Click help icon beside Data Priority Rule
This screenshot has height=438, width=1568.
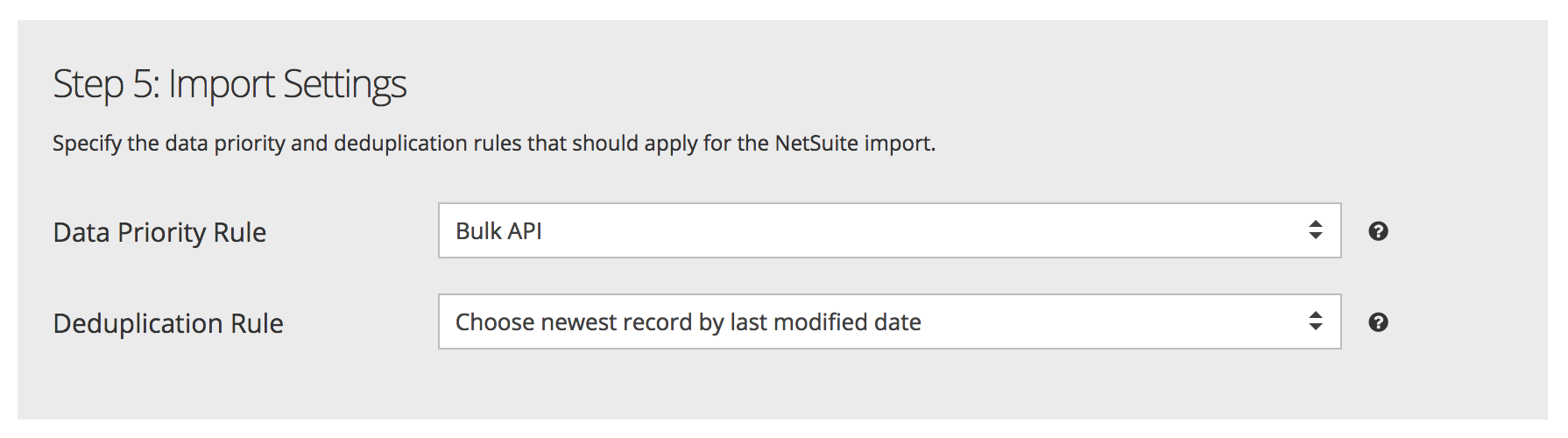click(1378, 231)
